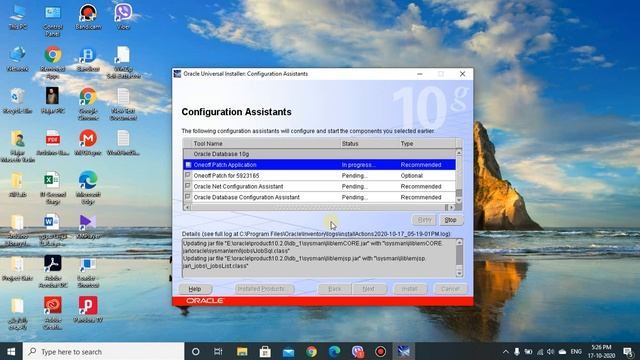Toggle Oracle Database Configuration Assistant checkbox
The height and width of the screenshot is (360, 640).
point(188,196)
